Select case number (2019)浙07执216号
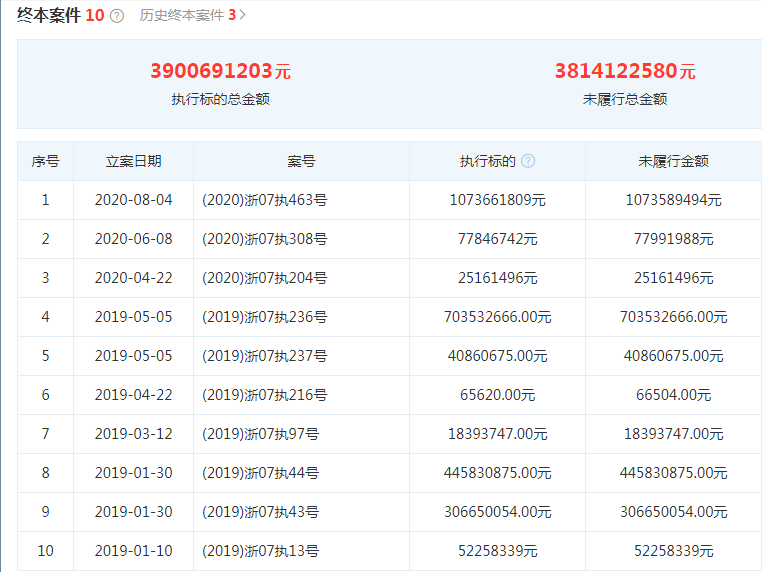The height and width of the screenshot is (572, 762). coord(265,395)
